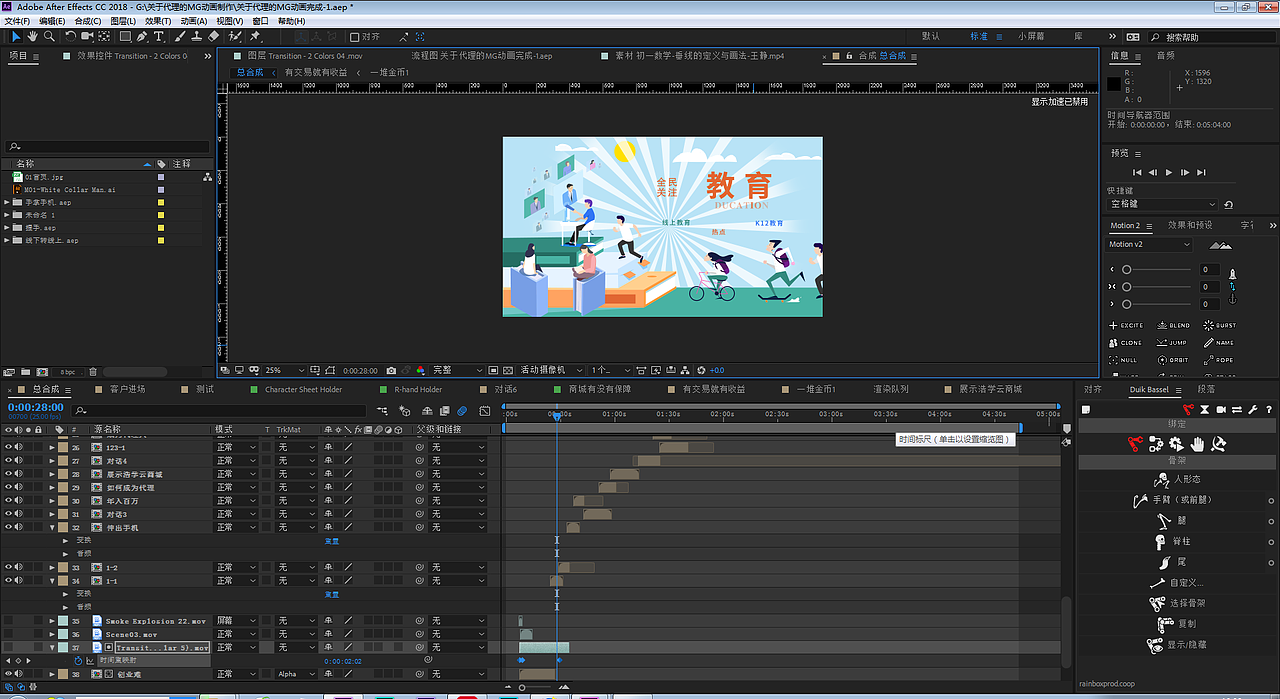Open the 文件(F) menu
The height and width of the screenshot is (699, 1280).
coord(18,21)
